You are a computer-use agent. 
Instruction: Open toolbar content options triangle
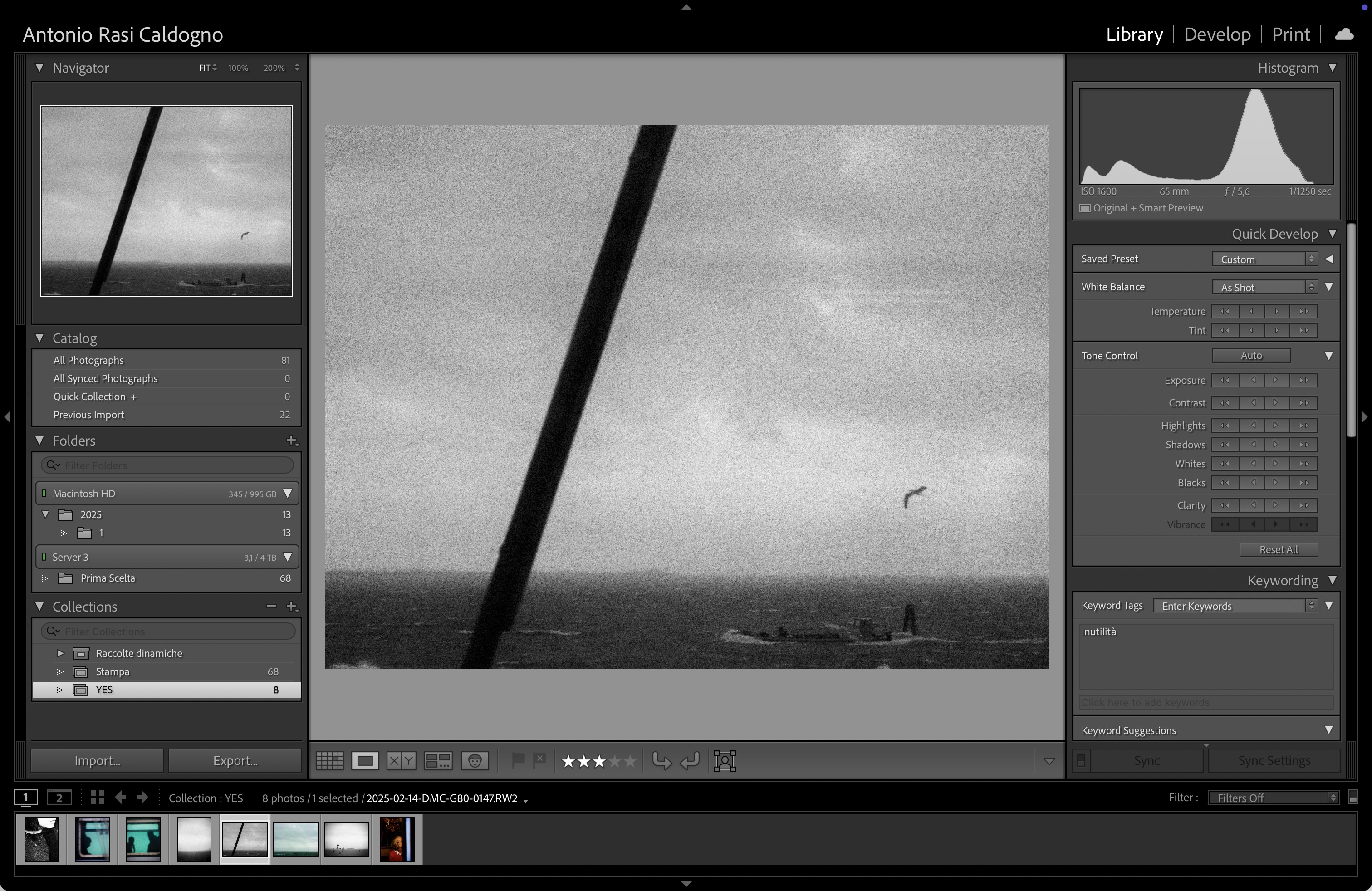pyautogui.click(x=1049, y=761)
